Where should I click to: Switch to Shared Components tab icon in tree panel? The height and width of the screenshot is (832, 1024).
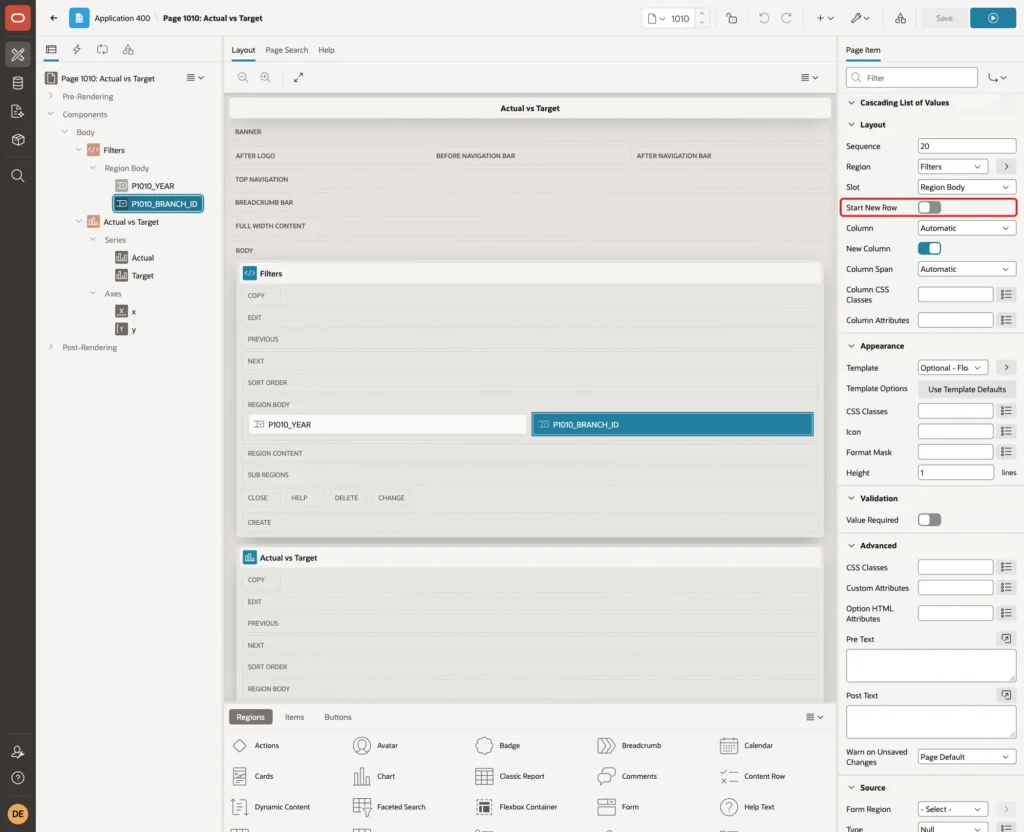pyautogui.click(x=128, y=50)
